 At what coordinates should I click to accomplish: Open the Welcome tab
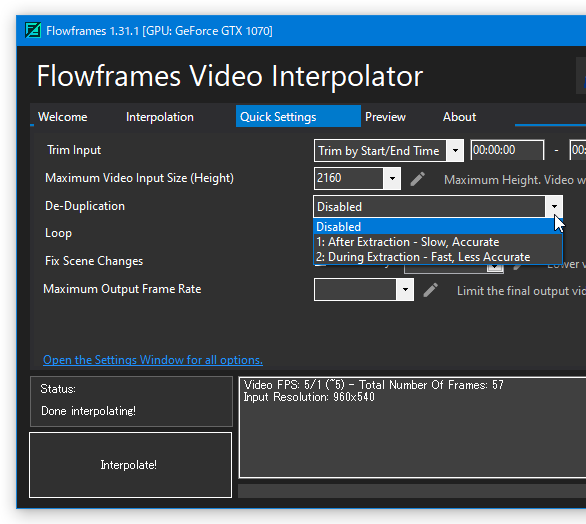pos(63,117)
